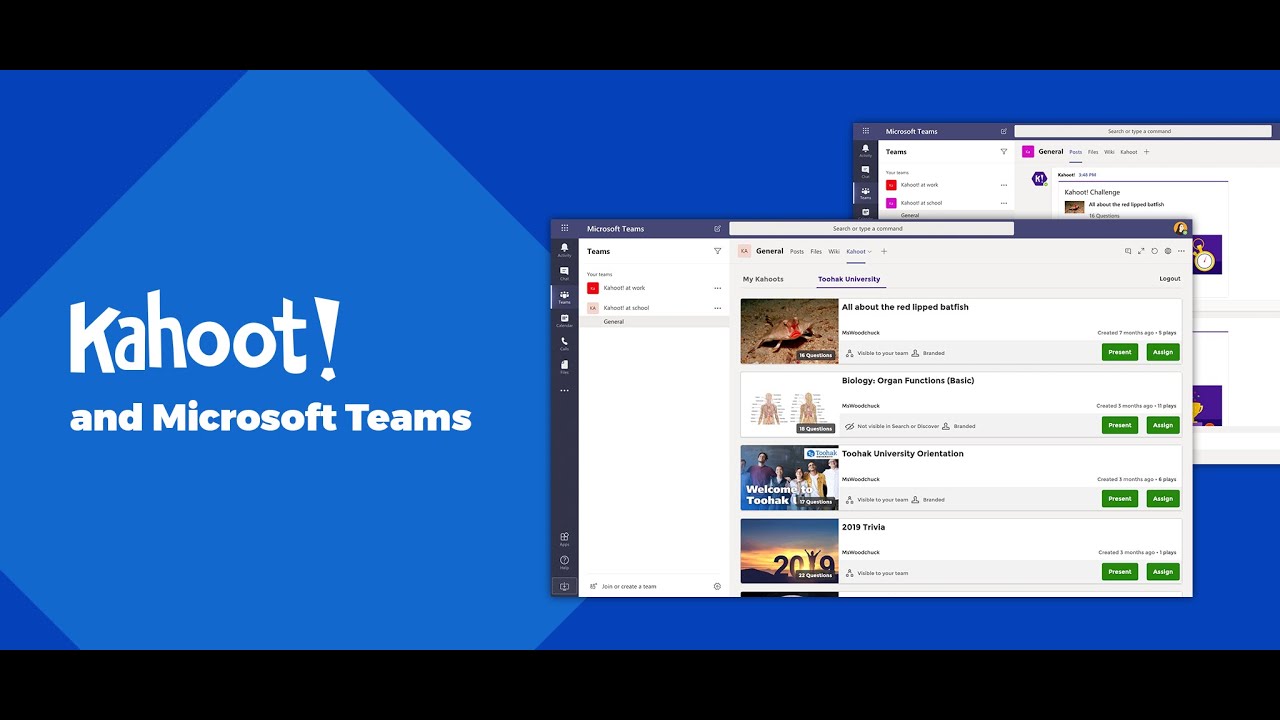Show more apps ellipsis in front sidebar
Screen dimensions: 1280x720
coord(565,390)
